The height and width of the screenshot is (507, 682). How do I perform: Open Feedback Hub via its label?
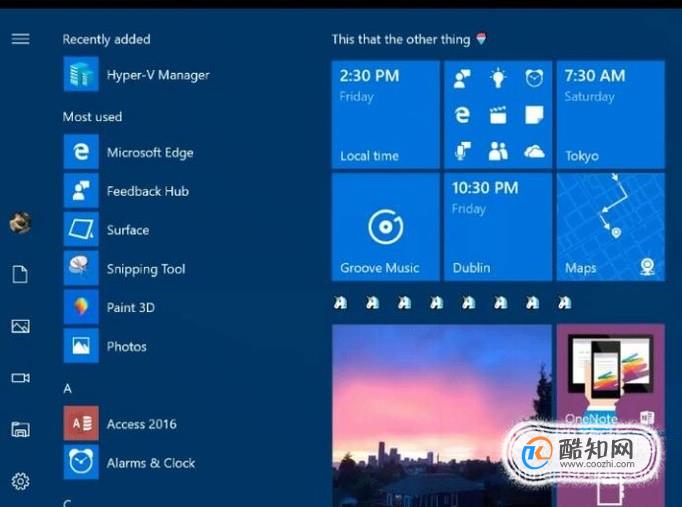click(148, 191)
